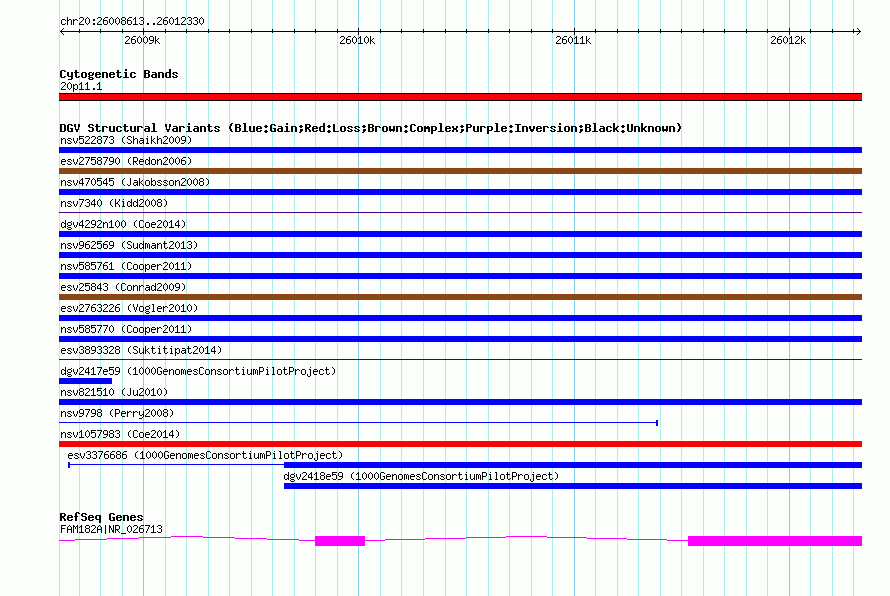The image size is (890, 596).
Task: Click dgv2418e59 (1000GenomesConsortiumPilotProject) label
Action: 421,476
